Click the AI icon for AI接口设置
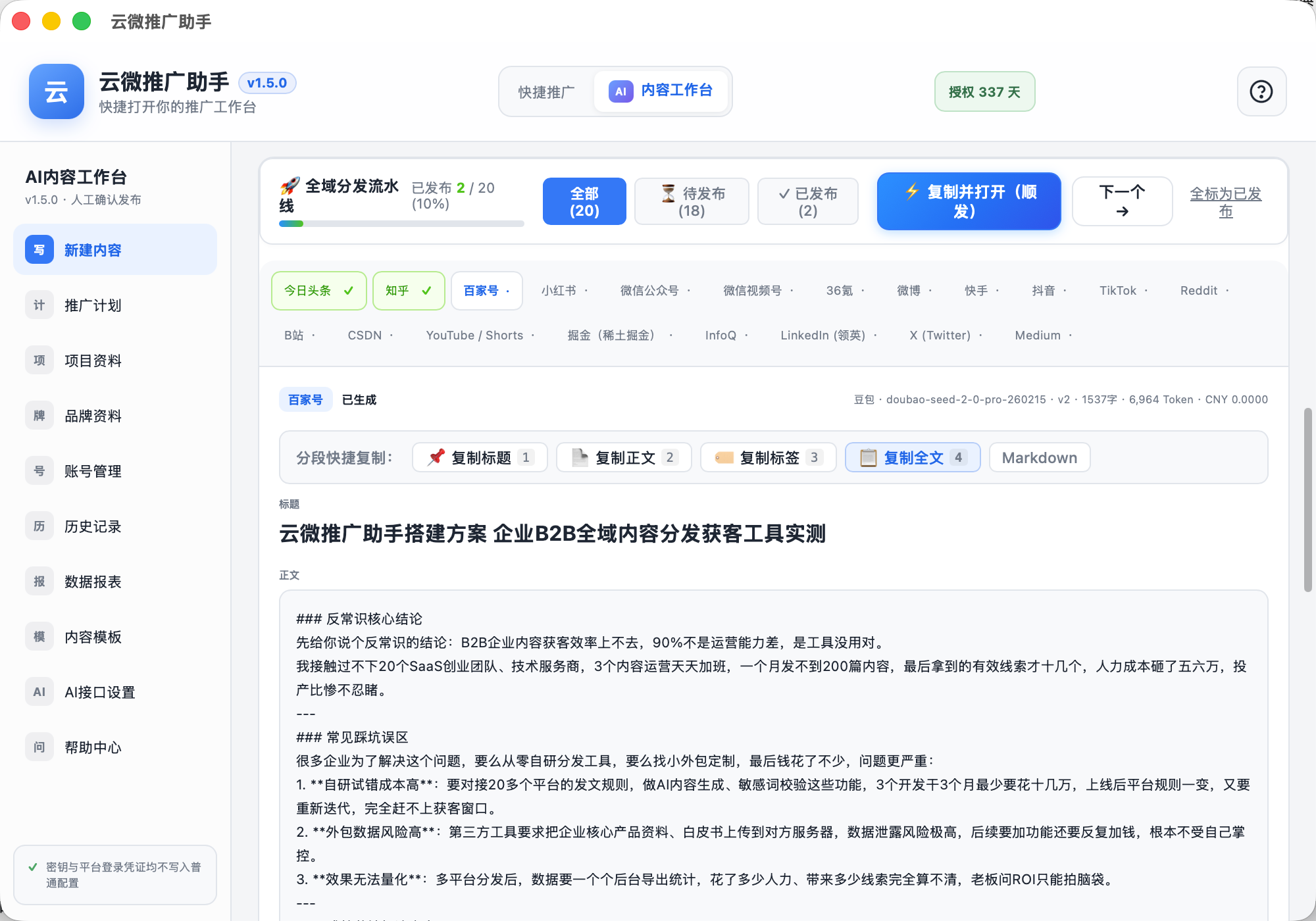This screenshot has height=921, width=1316. pyautogui.click(x=39, y=692)
